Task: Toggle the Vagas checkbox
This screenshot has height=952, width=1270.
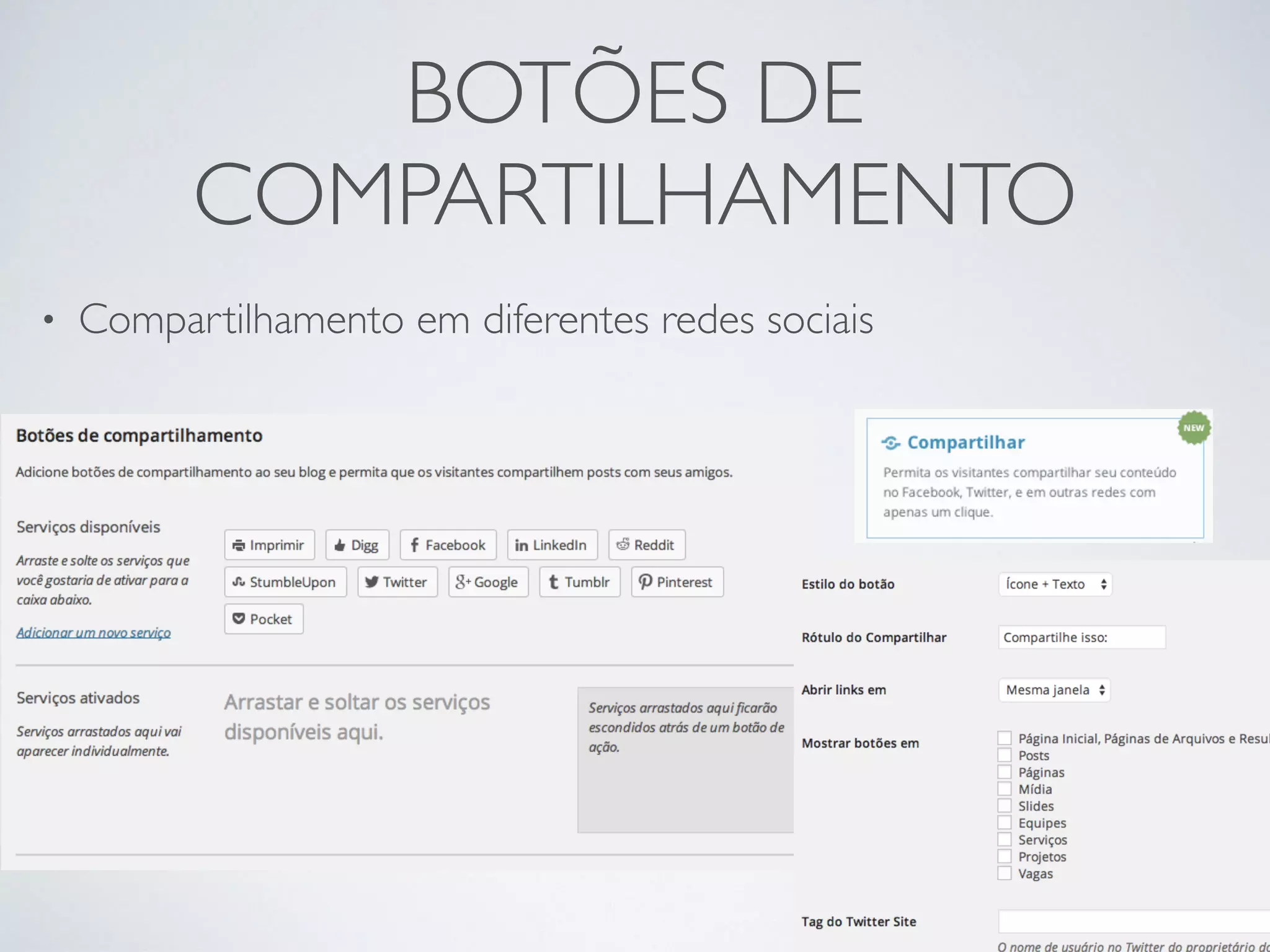Action: click(1005, 873)
